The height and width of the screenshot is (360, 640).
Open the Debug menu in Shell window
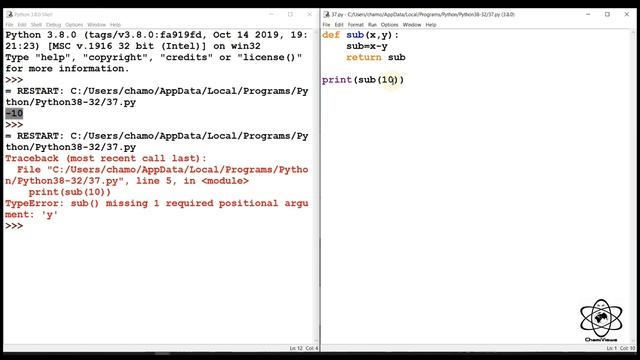[x=53, y=25]
